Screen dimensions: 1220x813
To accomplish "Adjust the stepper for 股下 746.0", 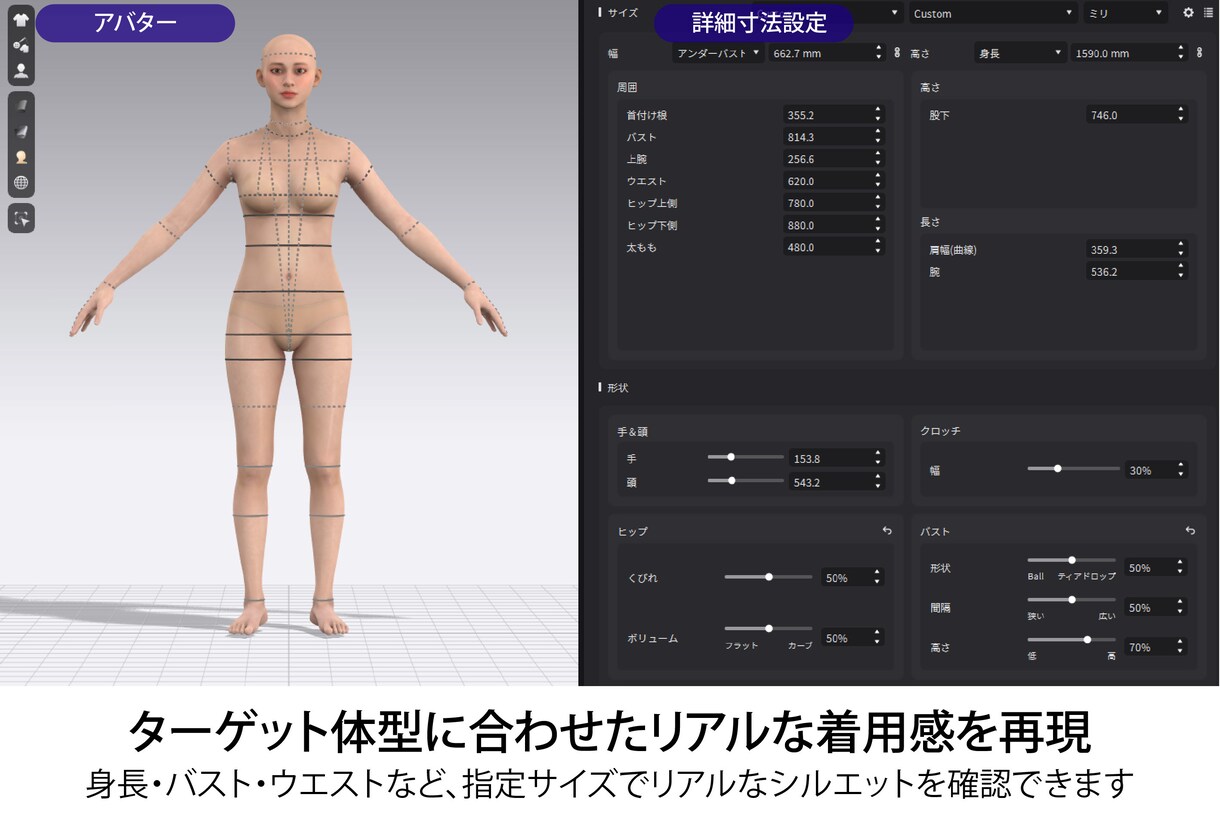I will click(1181, 115).
